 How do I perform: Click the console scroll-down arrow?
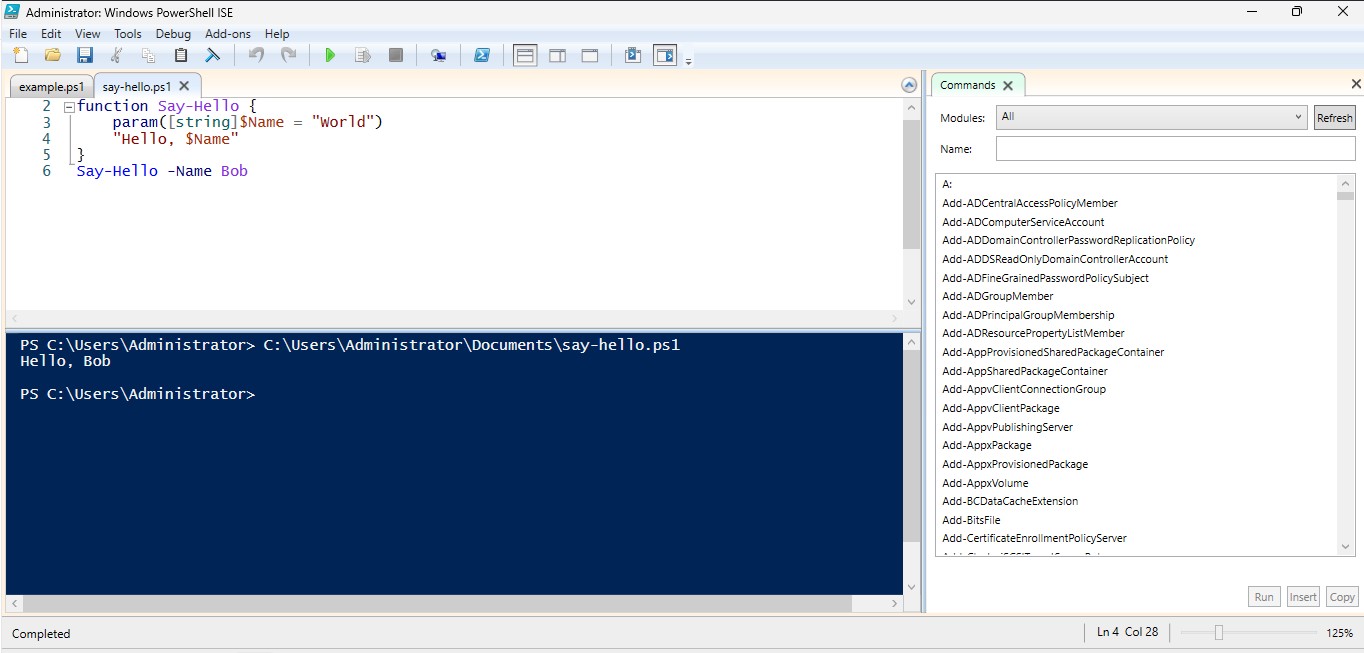click(x=911, y=587)
